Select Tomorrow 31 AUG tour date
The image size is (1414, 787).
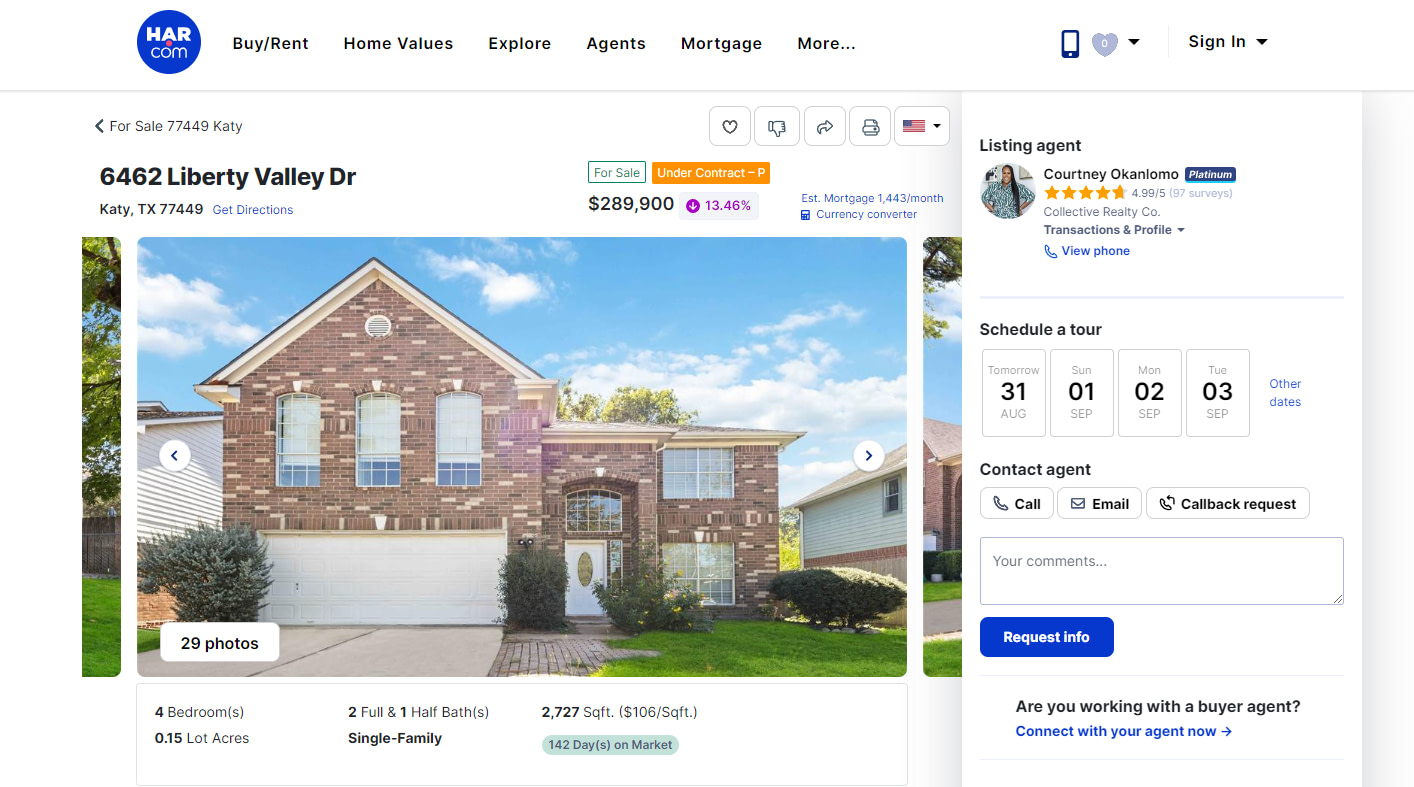(x=1014, y=393)
